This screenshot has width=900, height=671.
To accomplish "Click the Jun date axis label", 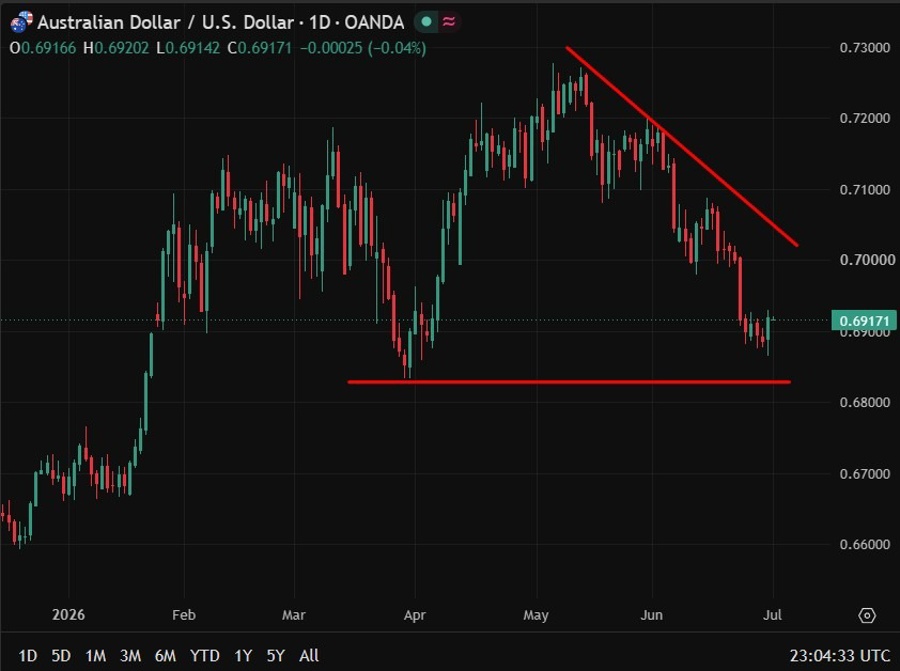I will (x=651, y=615).
